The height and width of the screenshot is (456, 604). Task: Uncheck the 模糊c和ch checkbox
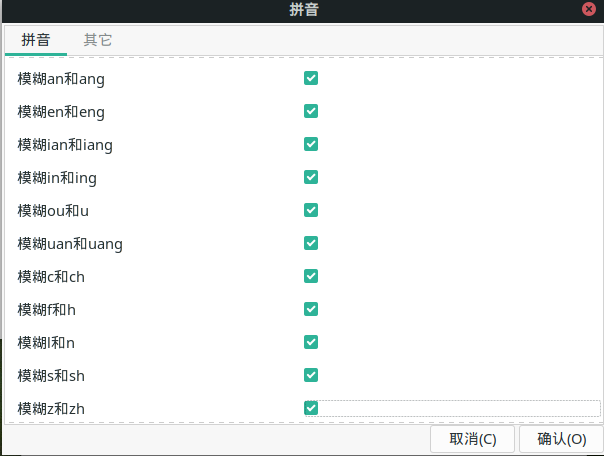[311, 276]
